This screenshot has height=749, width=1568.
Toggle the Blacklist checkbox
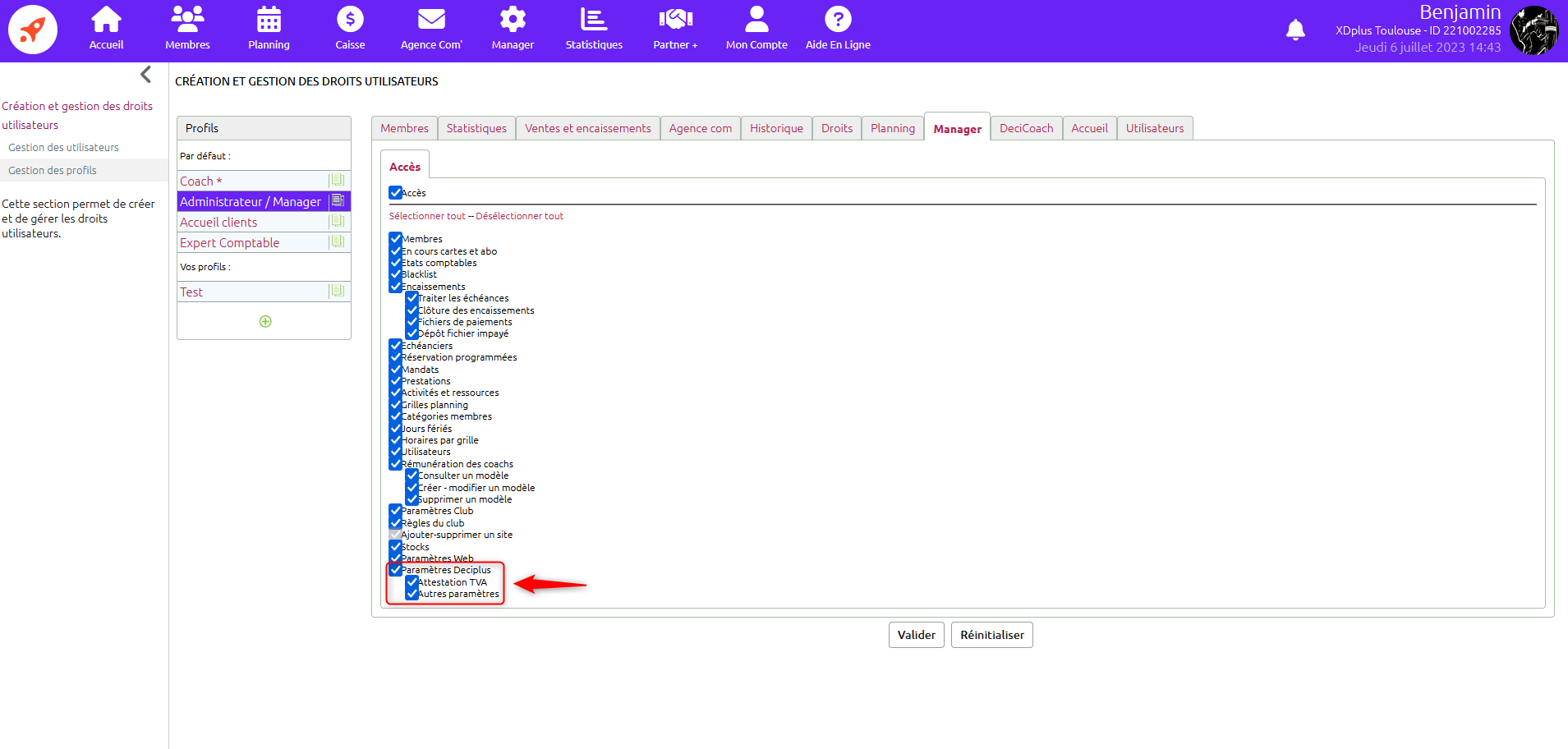tap(396, 274)
